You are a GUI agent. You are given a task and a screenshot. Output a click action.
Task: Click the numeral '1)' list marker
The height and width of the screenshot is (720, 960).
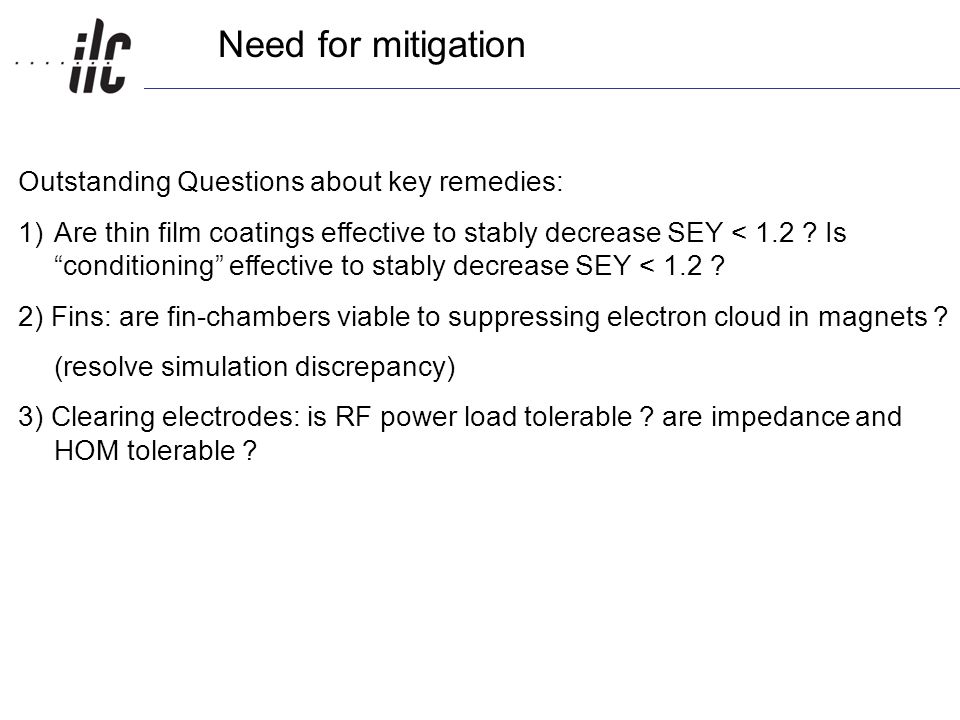point(31,233)
